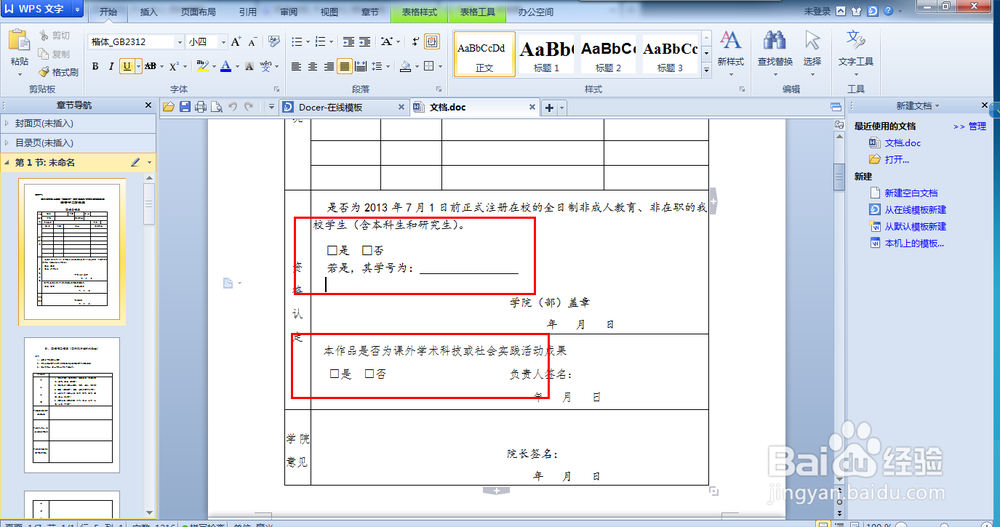Click the Text Tools (文字工具) icon
Viewport: 1000px width, 527px height.
855,41
